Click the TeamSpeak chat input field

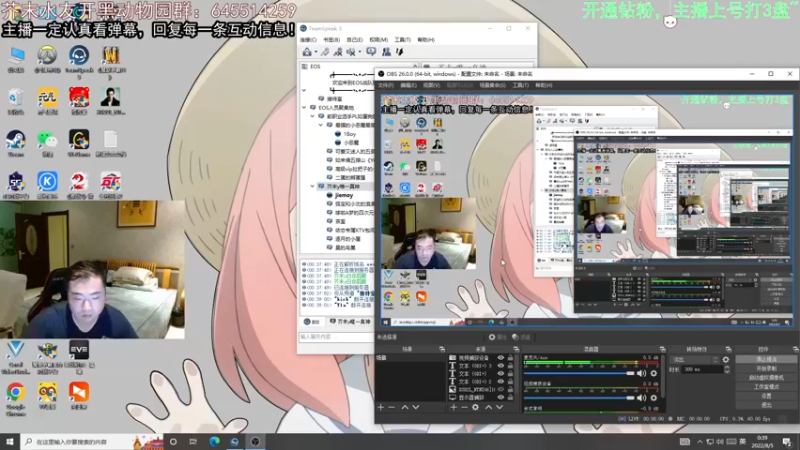tap(336, 337)
